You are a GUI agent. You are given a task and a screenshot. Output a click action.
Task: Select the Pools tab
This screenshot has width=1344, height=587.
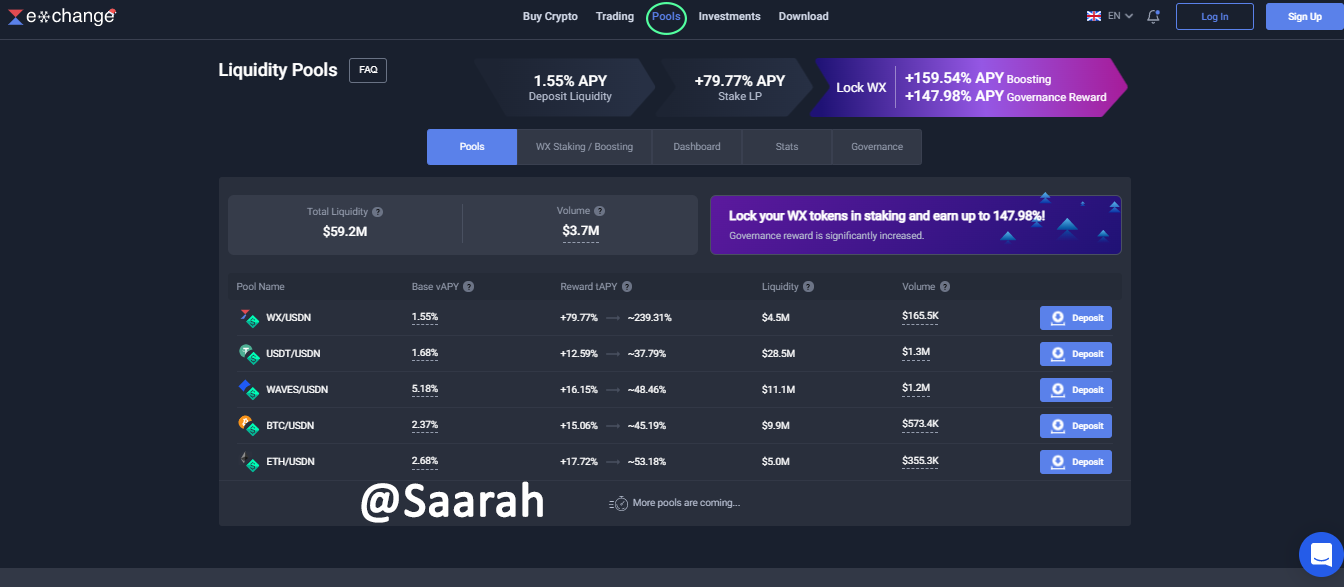[472, 147]
